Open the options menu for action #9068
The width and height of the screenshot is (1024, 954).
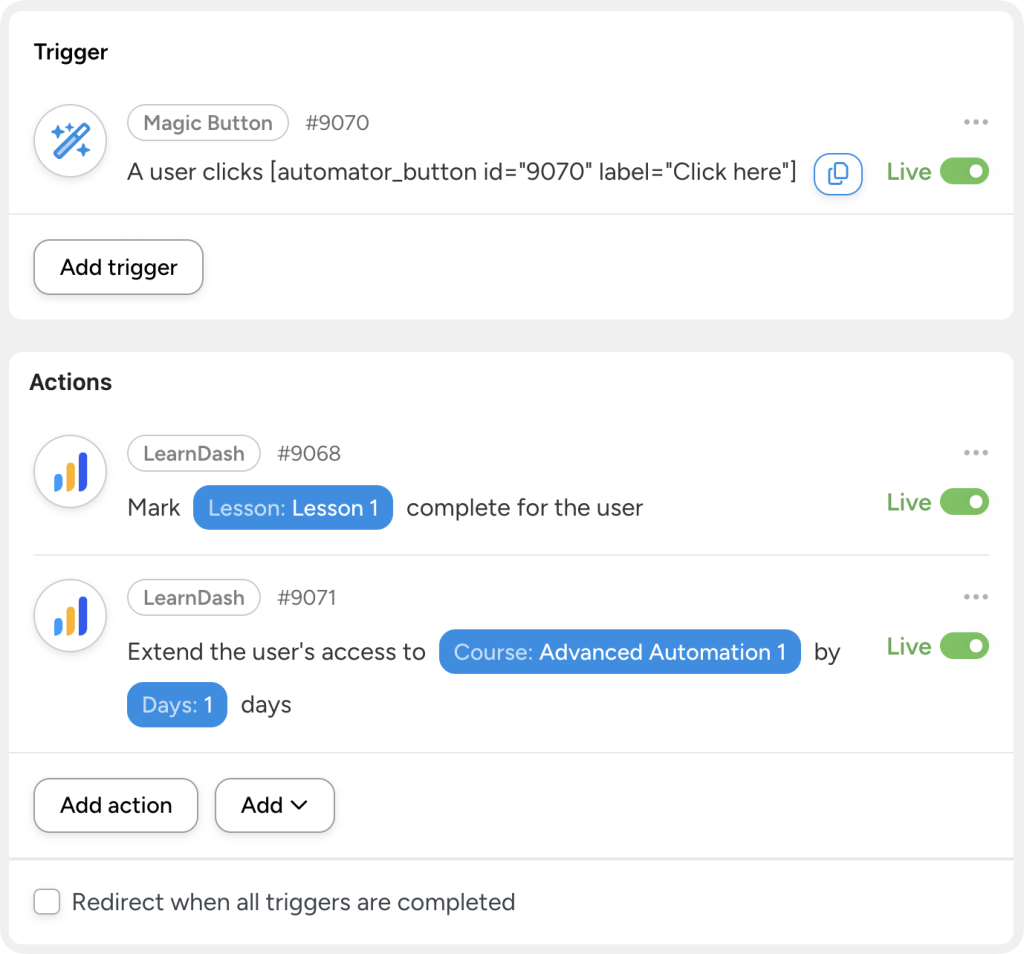click(x=975, y=452)
